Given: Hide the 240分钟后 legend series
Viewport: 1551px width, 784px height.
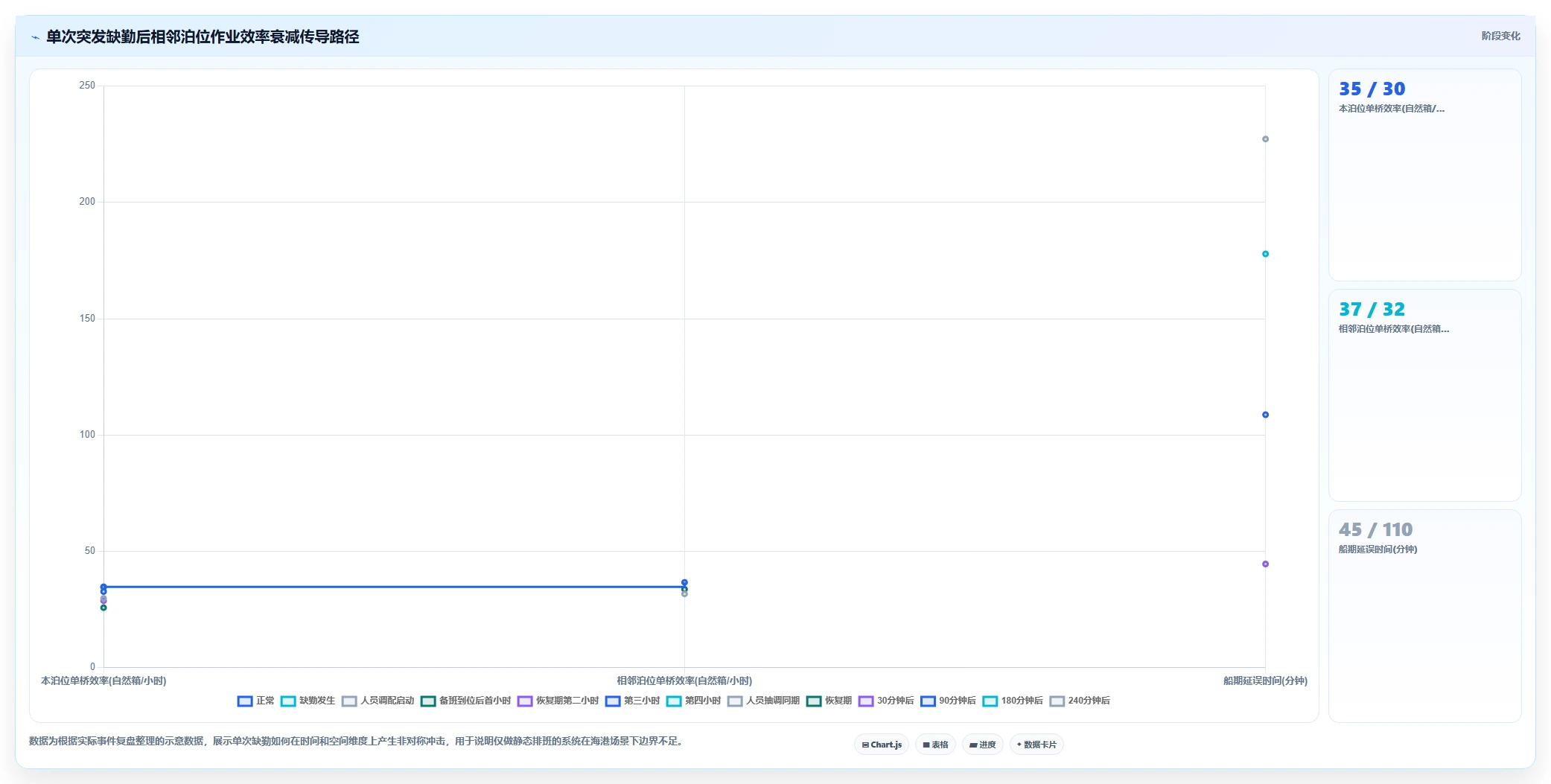Looking at the screenshot, I should 1080,701.
